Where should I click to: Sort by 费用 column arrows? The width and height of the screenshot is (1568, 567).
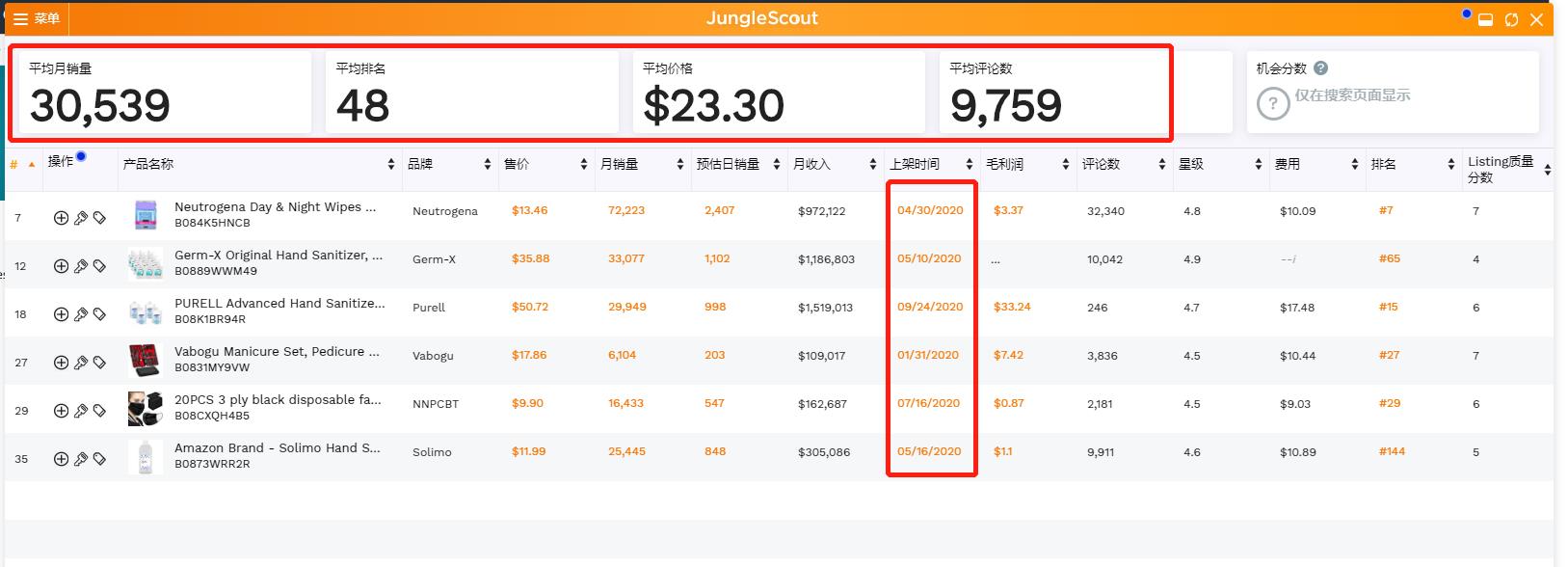[x=1355, y=164]
